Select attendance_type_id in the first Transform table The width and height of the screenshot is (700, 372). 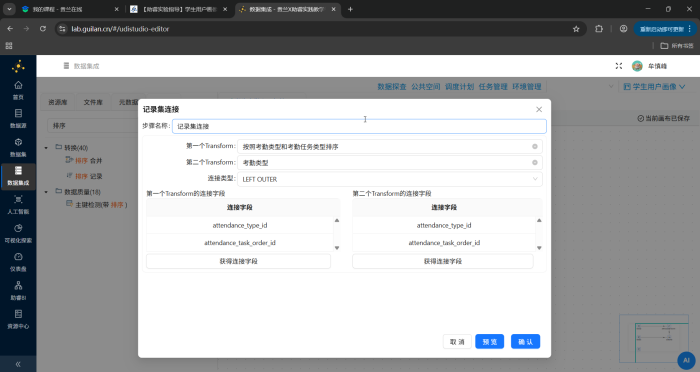(240, 226)
